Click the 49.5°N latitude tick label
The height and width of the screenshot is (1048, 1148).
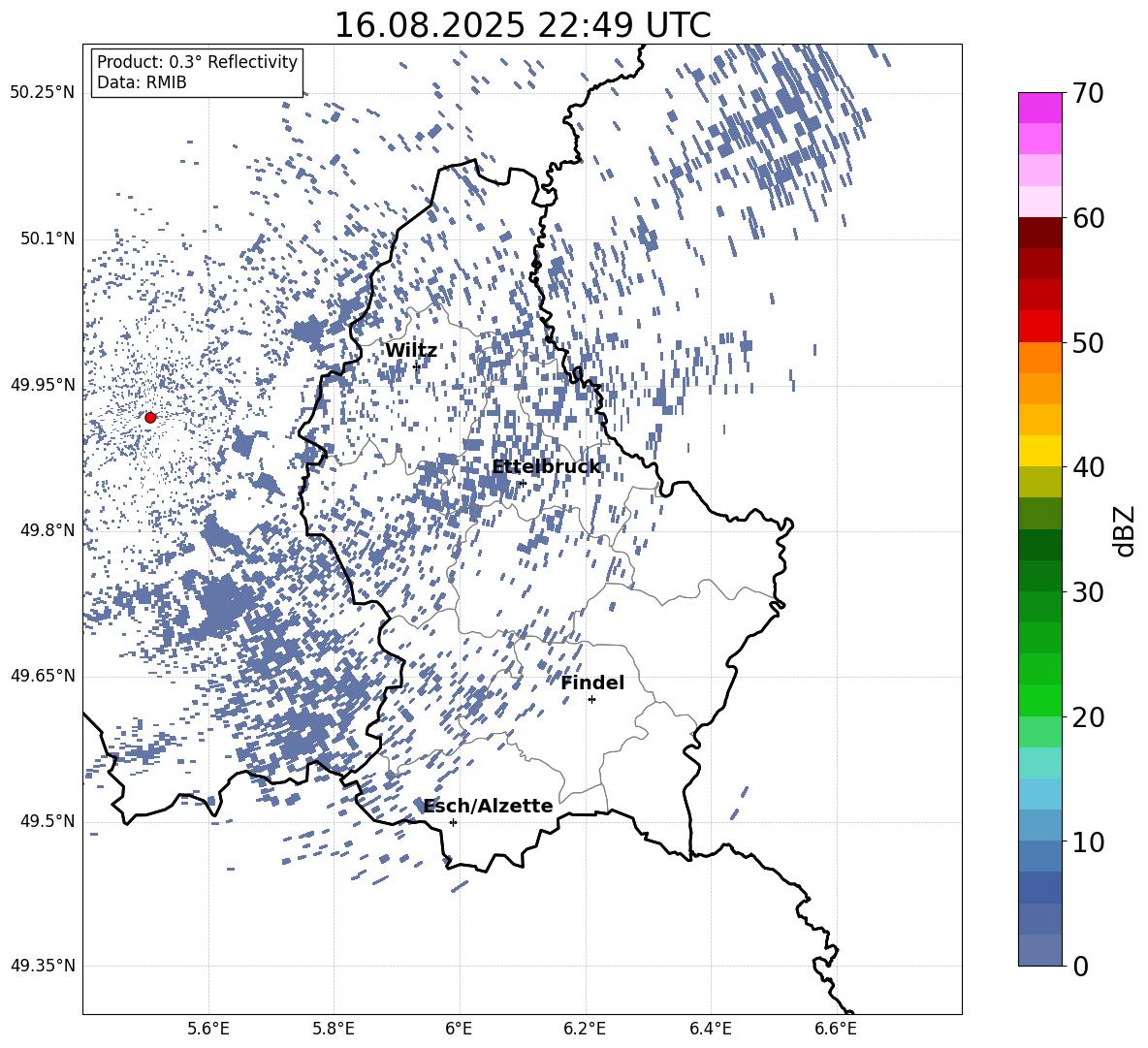47,821
